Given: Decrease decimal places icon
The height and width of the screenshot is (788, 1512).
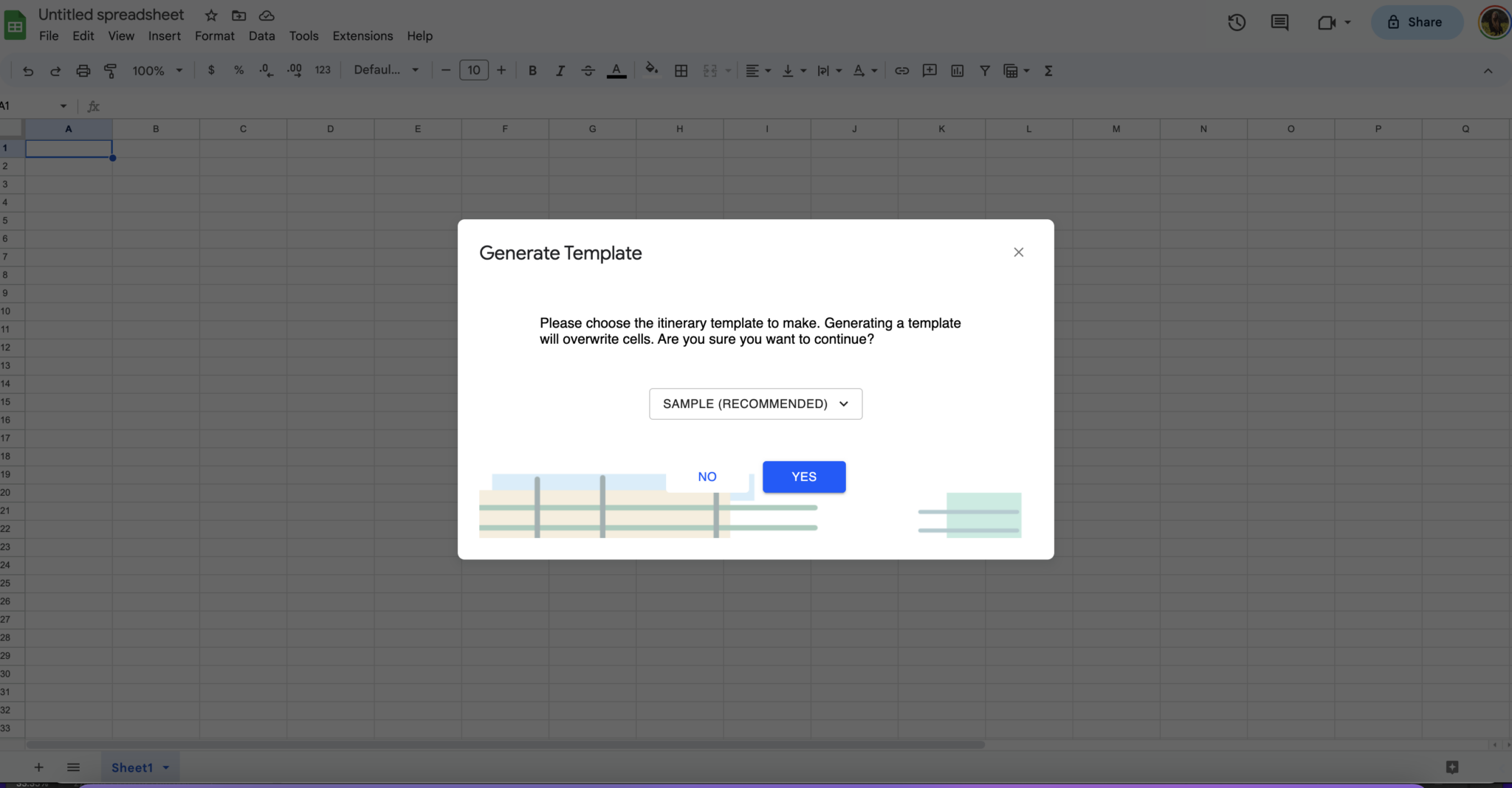Looking at the screenshot, I should point(267,70).
